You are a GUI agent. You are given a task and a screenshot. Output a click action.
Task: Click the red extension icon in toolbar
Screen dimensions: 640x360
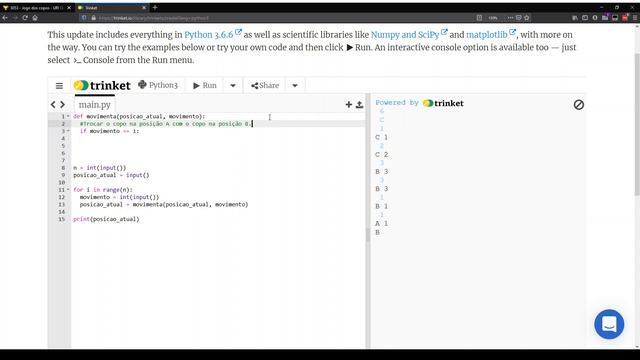pyautogui.click(x=625, y=18)
